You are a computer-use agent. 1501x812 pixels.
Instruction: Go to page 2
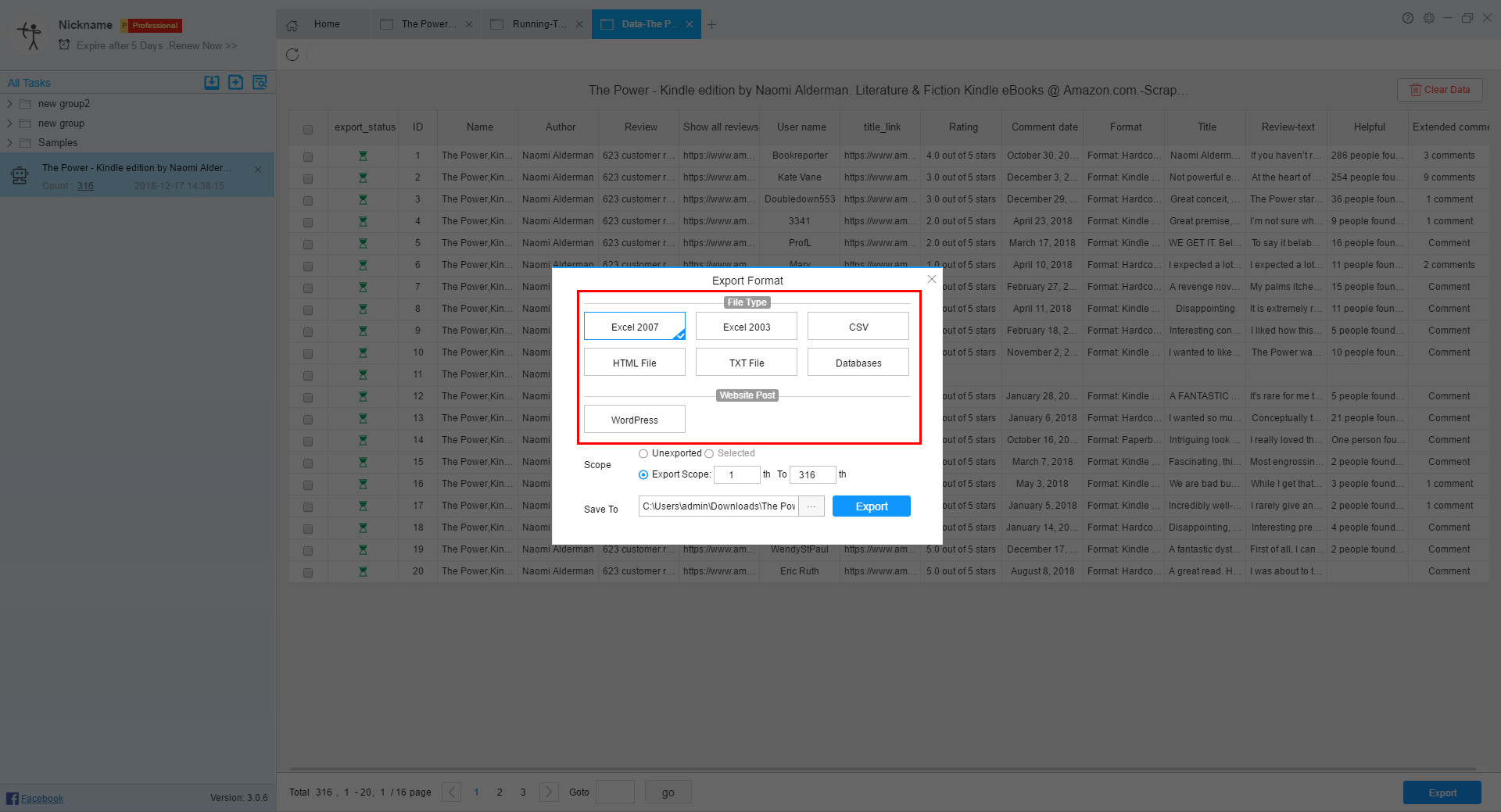click(500, 792)
